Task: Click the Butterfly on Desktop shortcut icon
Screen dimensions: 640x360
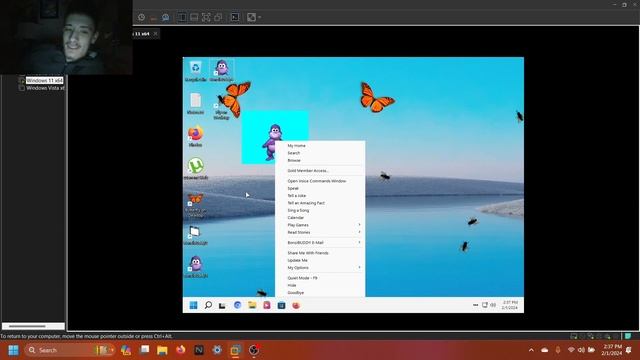Action: [x=195, y=204]
